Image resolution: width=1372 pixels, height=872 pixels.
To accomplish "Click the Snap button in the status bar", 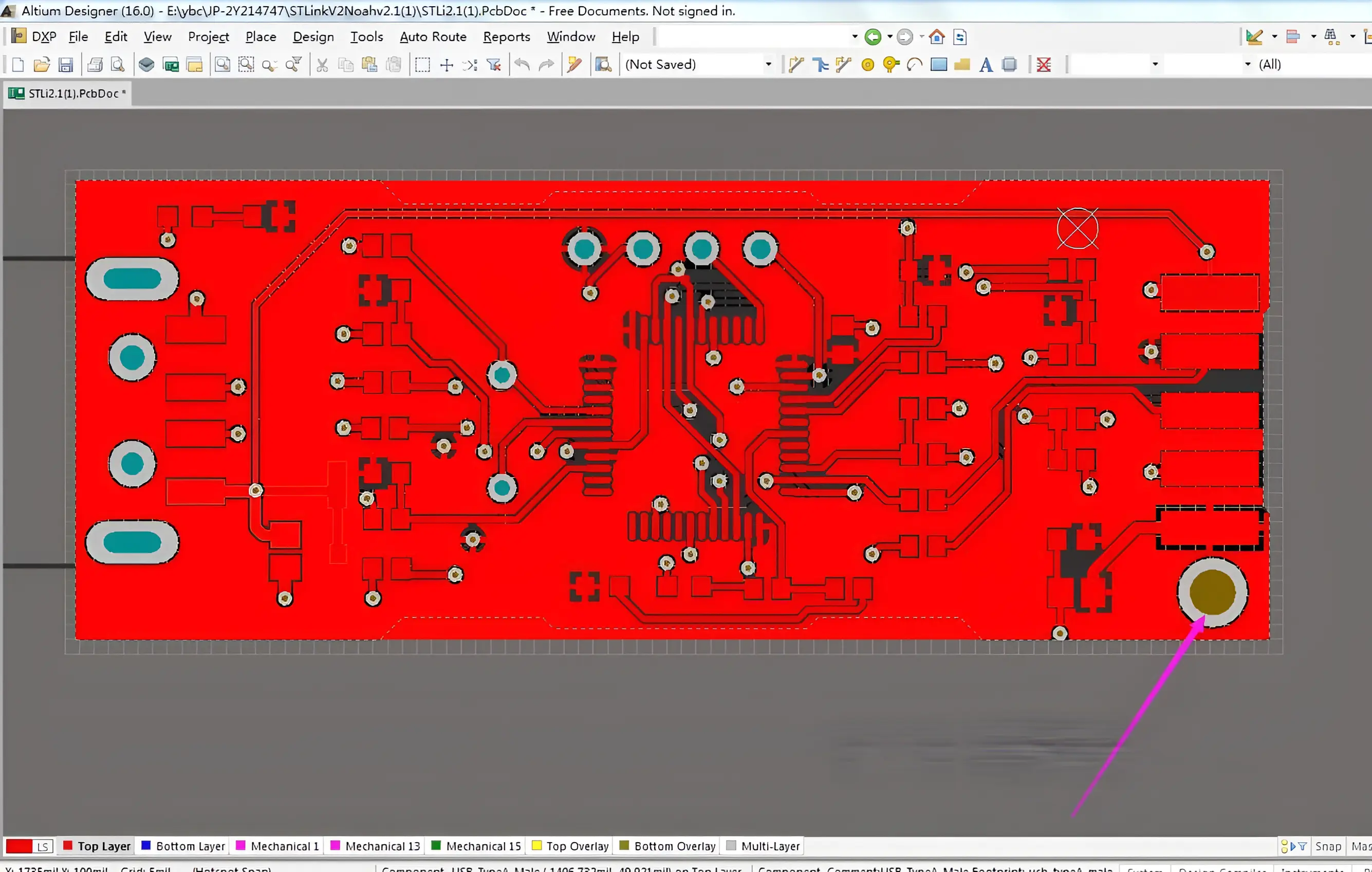I will point(1328,846).
